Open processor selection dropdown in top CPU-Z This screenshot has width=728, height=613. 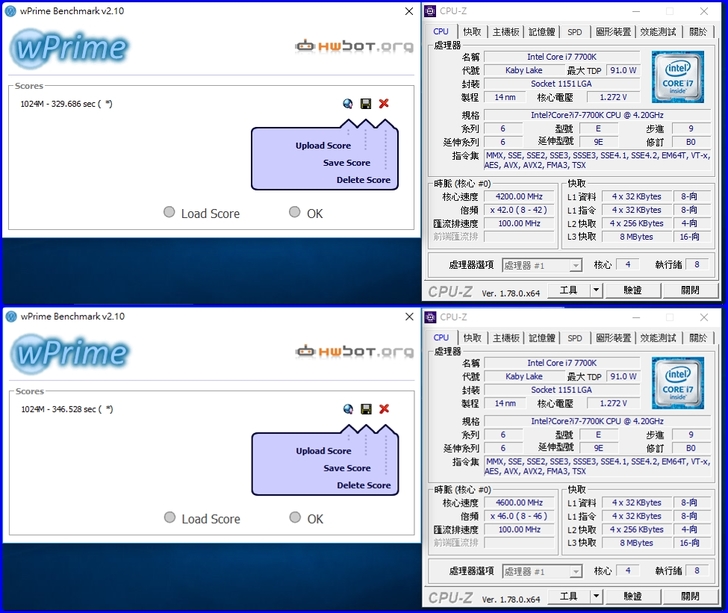click(x=542, y=265)
